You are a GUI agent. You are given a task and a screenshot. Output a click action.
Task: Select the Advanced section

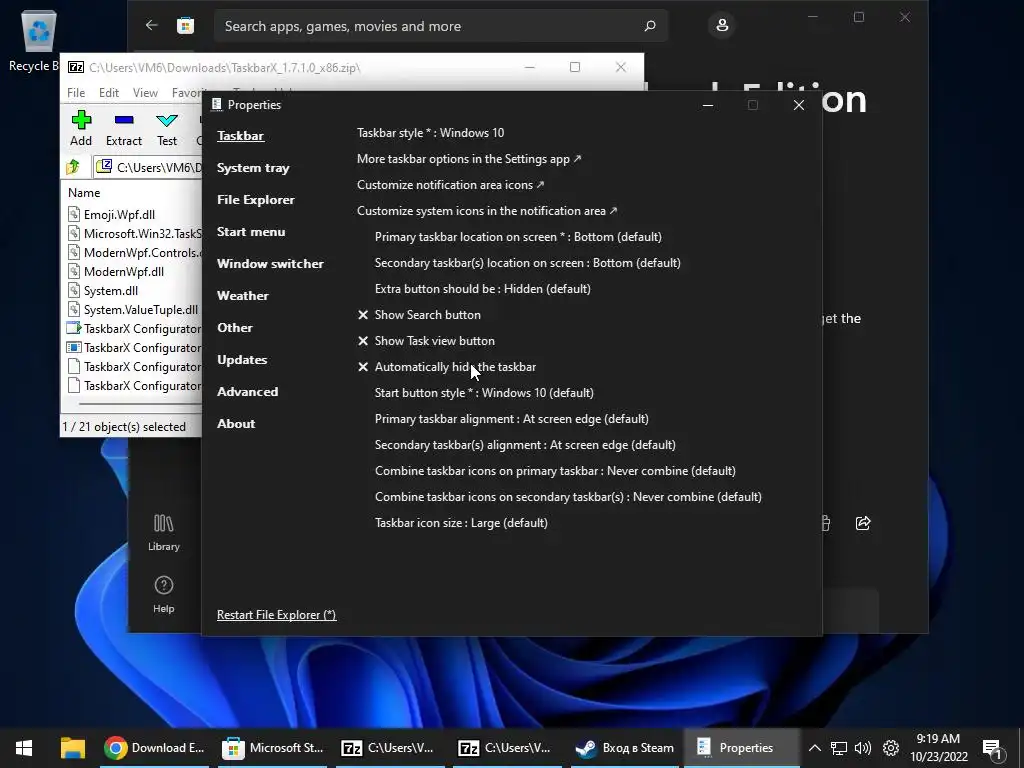pyautogui.click(x=248, y=392)
